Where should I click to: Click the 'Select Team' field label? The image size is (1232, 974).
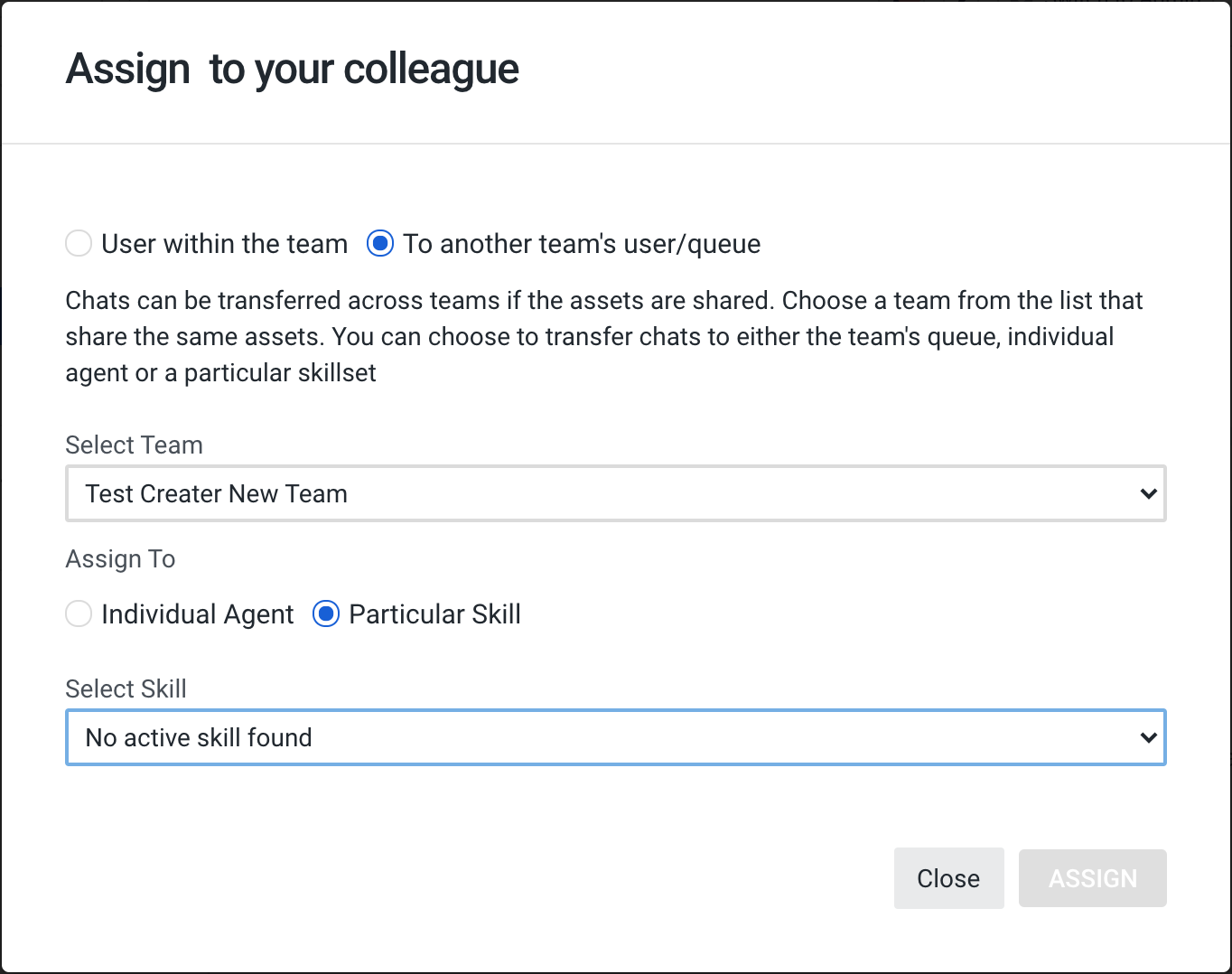pos(134,445)
